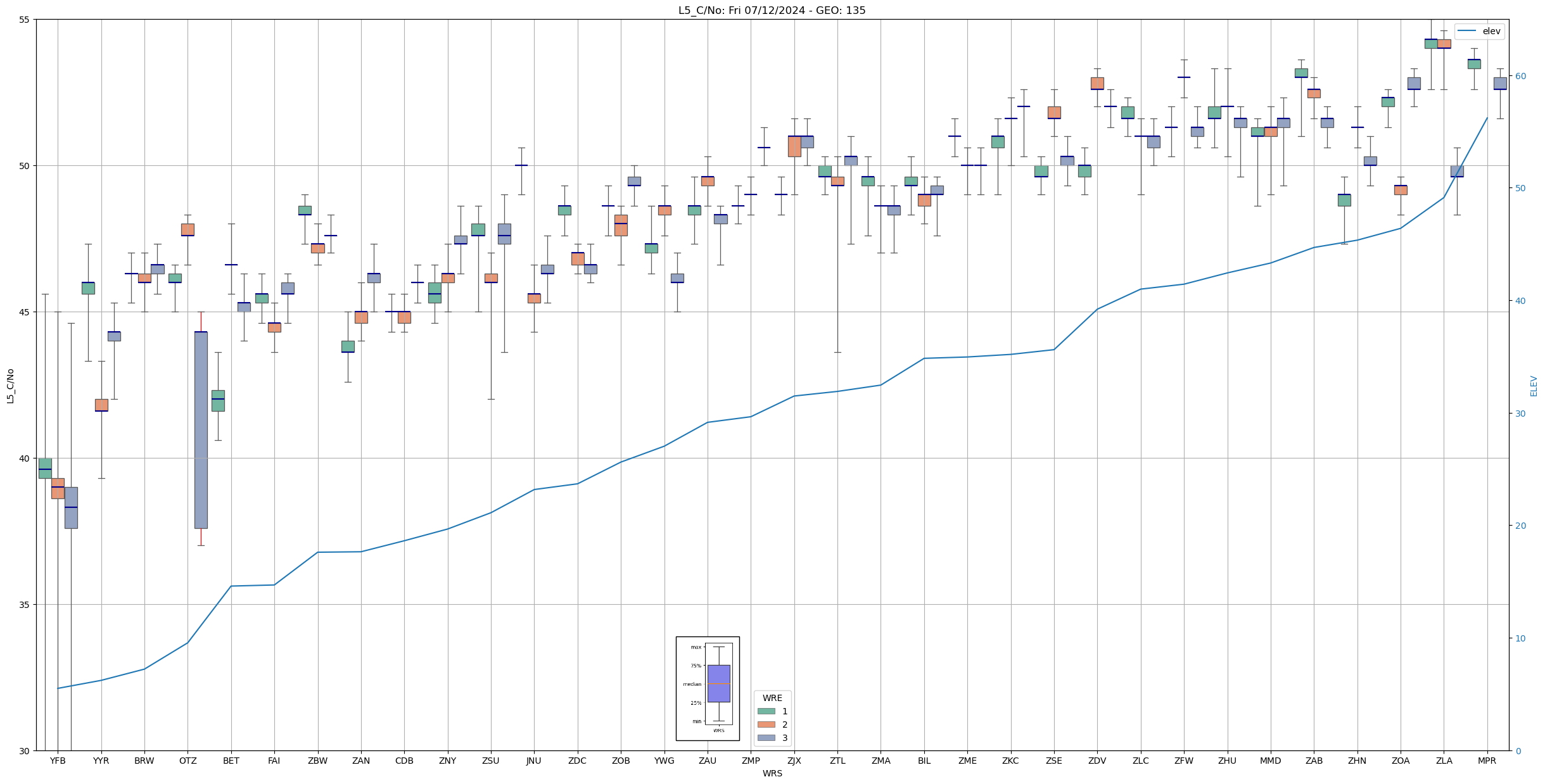Click the ELEV right axis title

(1534, 386)
